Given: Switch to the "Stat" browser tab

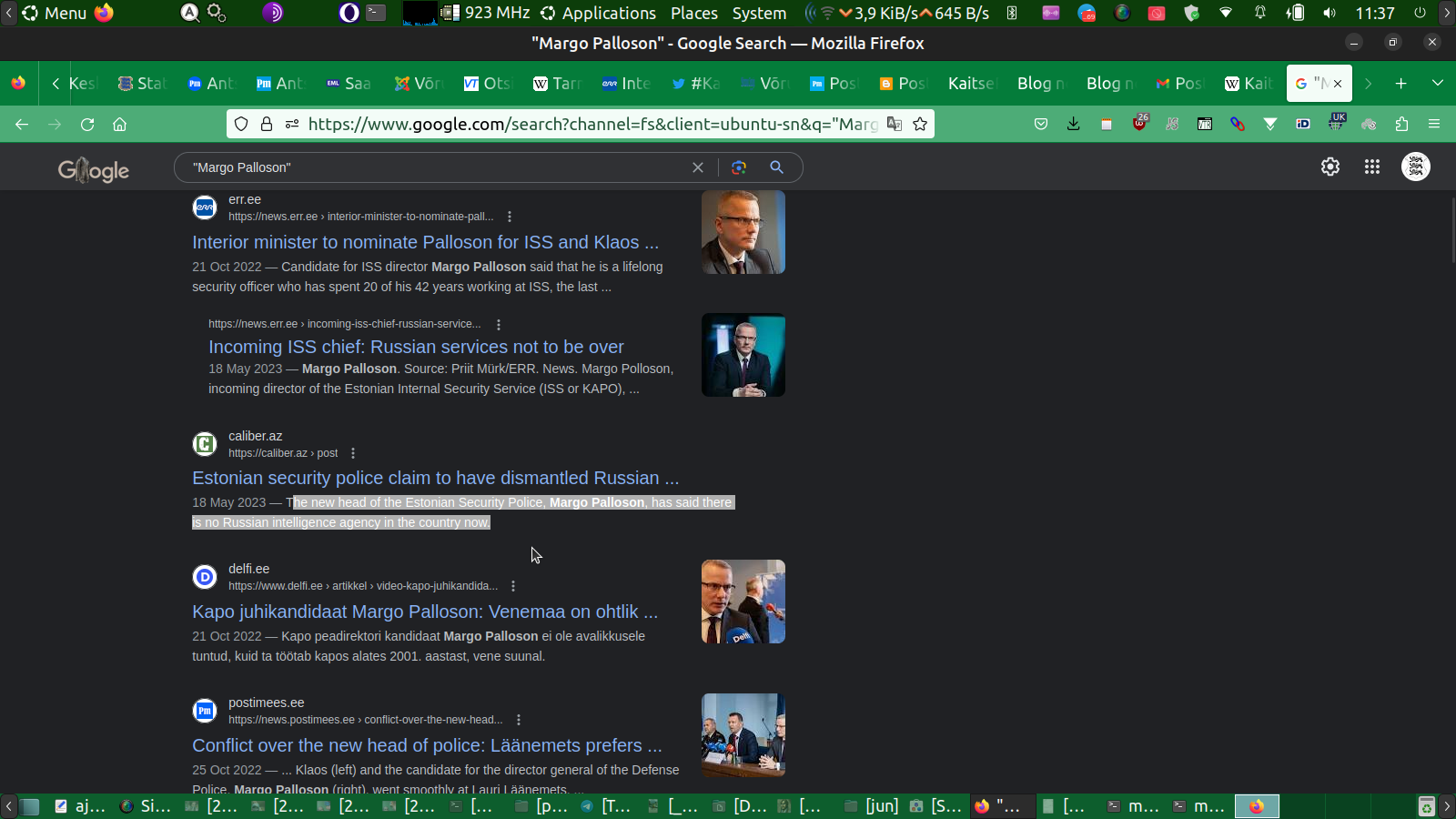Looking at the screenshot, I should (142, 83).
